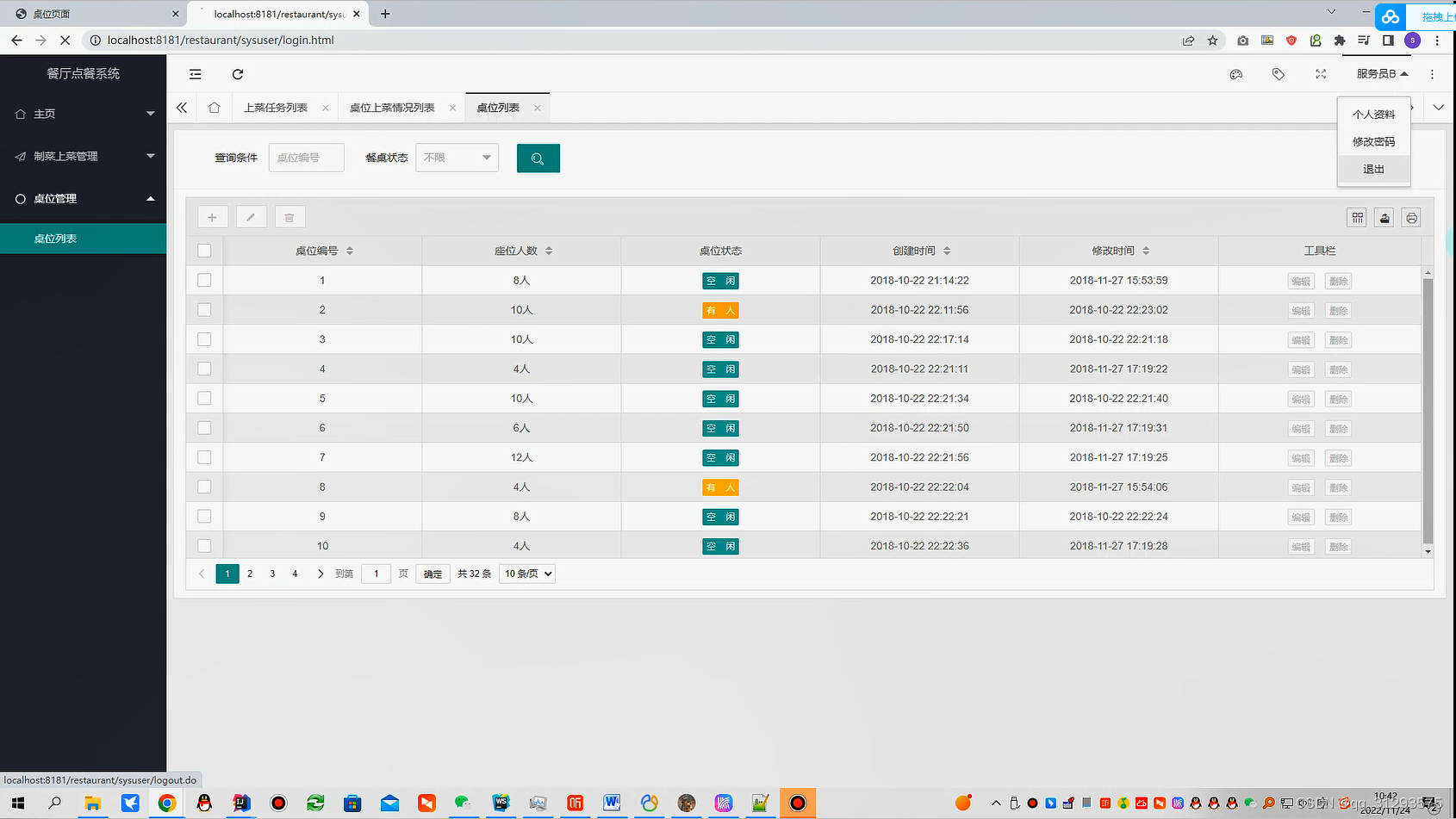Open the tab operations chevron dropdown
Screen dimensions: 1456x819
[x=1439, y=108]
